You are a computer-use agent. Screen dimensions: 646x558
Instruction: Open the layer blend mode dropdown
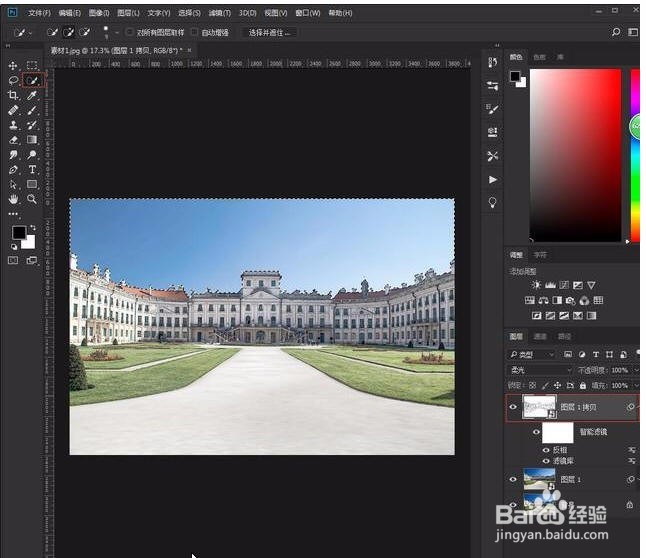coord(540,370)
